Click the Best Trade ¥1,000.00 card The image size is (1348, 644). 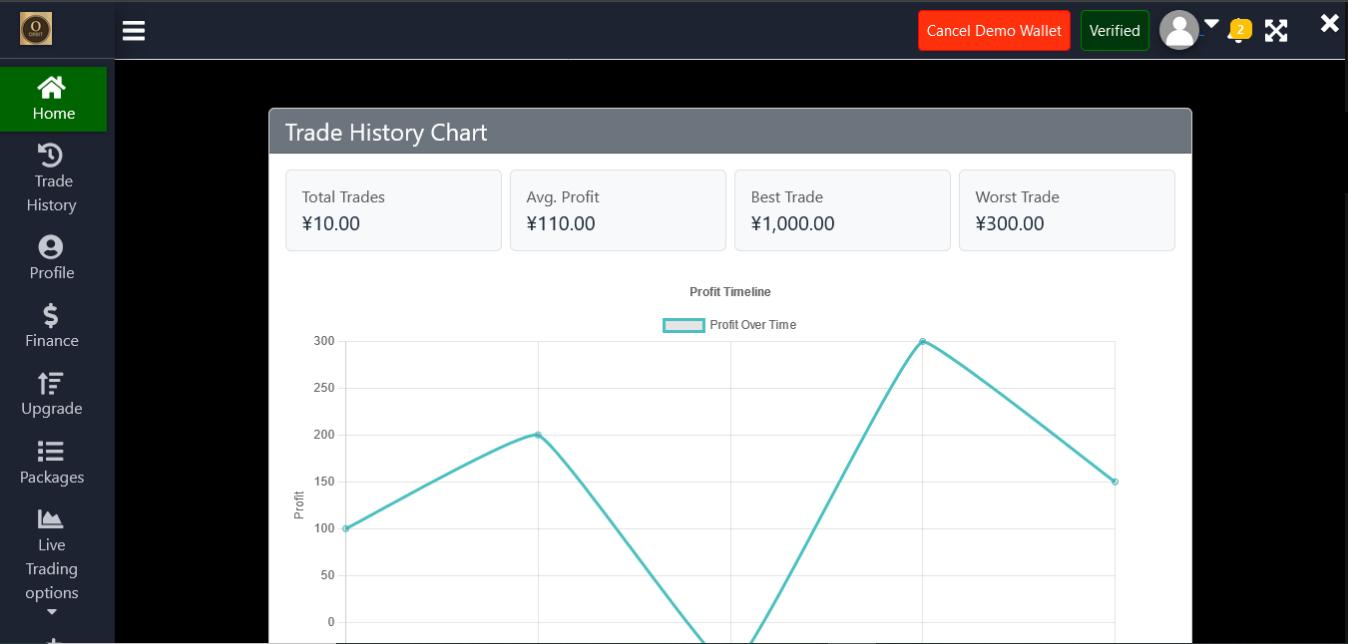[x=843, y=210]
